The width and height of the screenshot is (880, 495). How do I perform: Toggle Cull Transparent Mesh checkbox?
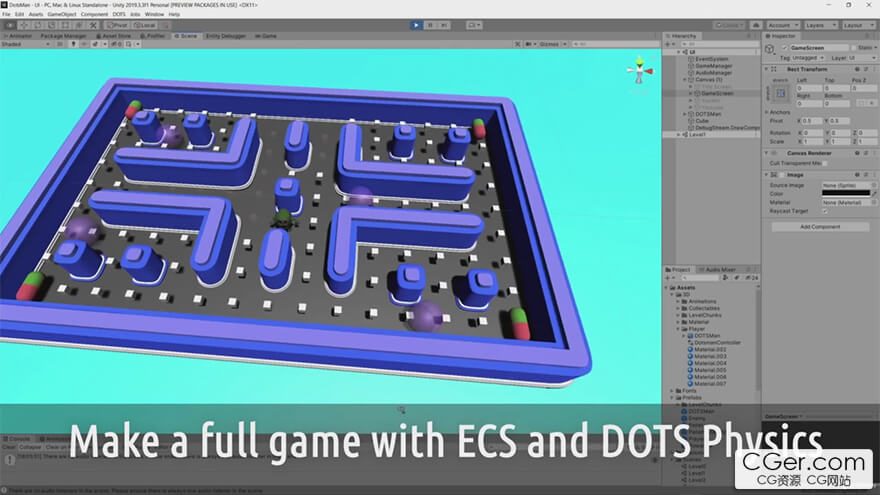825,163
